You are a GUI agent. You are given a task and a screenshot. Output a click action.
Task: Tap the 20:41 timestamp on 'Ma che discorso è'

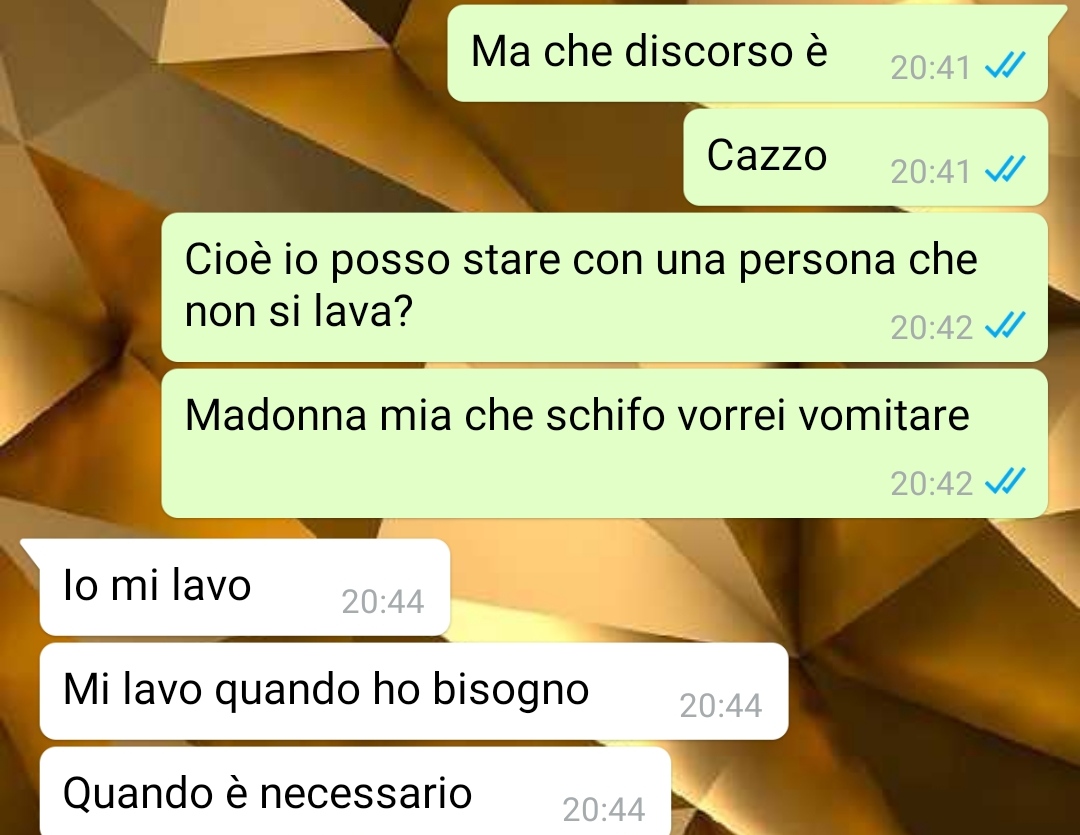[930, 68]
